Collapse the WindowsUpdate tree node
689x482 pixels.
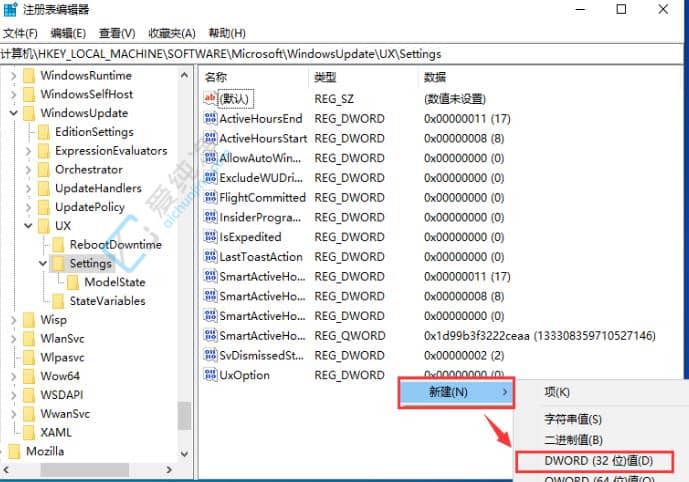[x=14, y=113]
